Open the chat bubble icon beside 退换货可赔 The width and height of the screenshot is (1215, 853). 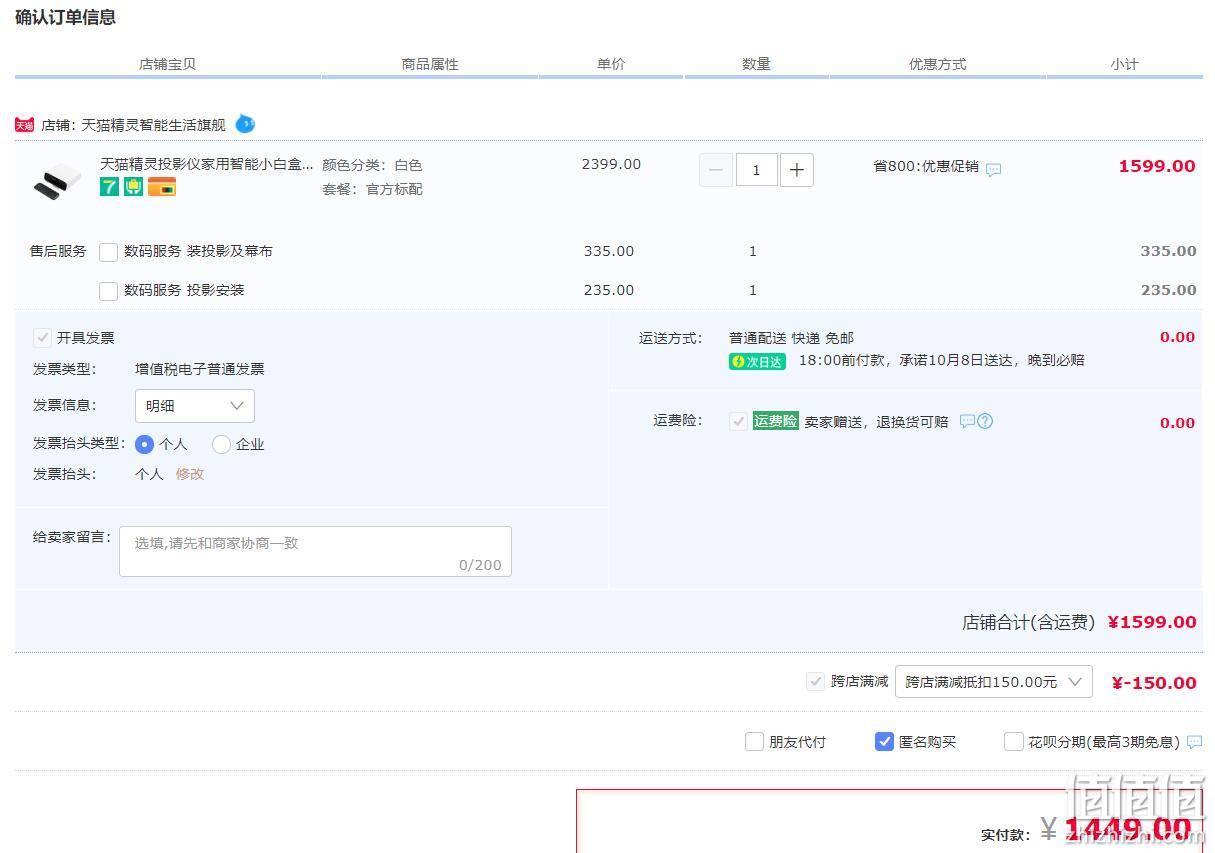(967, 422)
